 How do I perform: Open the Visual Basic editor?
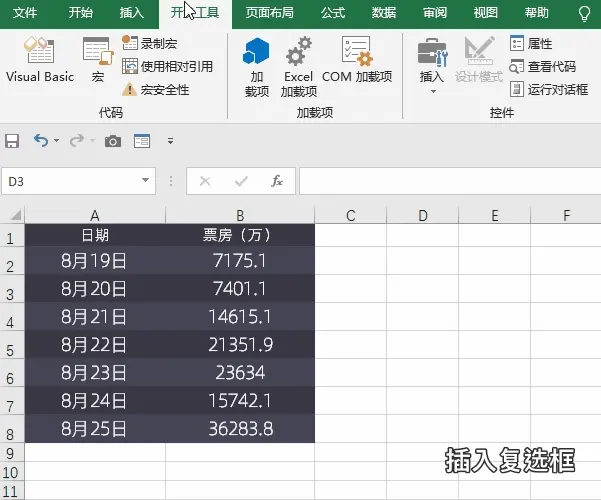40,60
